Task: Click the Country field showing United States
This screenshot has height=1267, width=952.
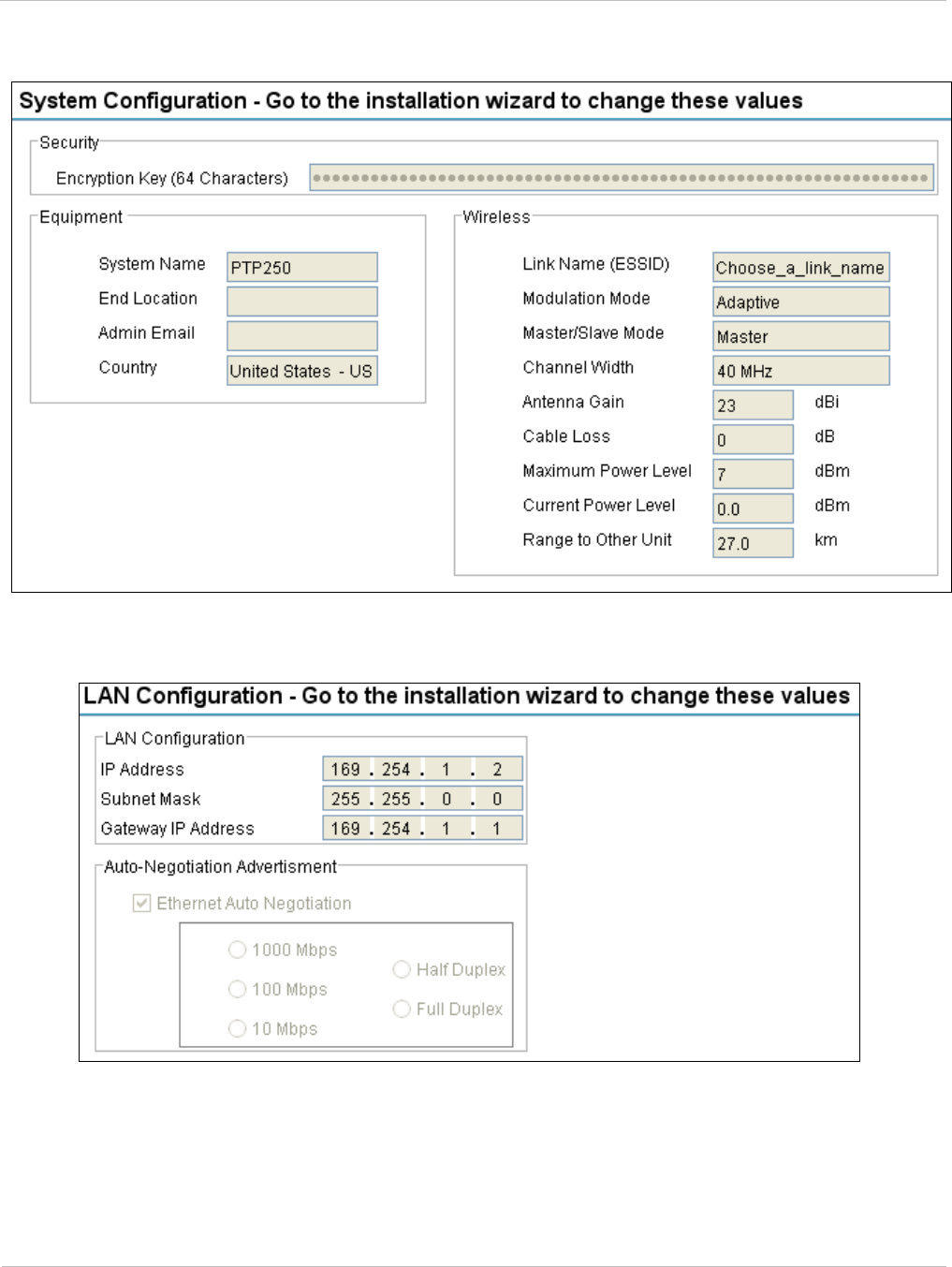Action: click(302, 371)
